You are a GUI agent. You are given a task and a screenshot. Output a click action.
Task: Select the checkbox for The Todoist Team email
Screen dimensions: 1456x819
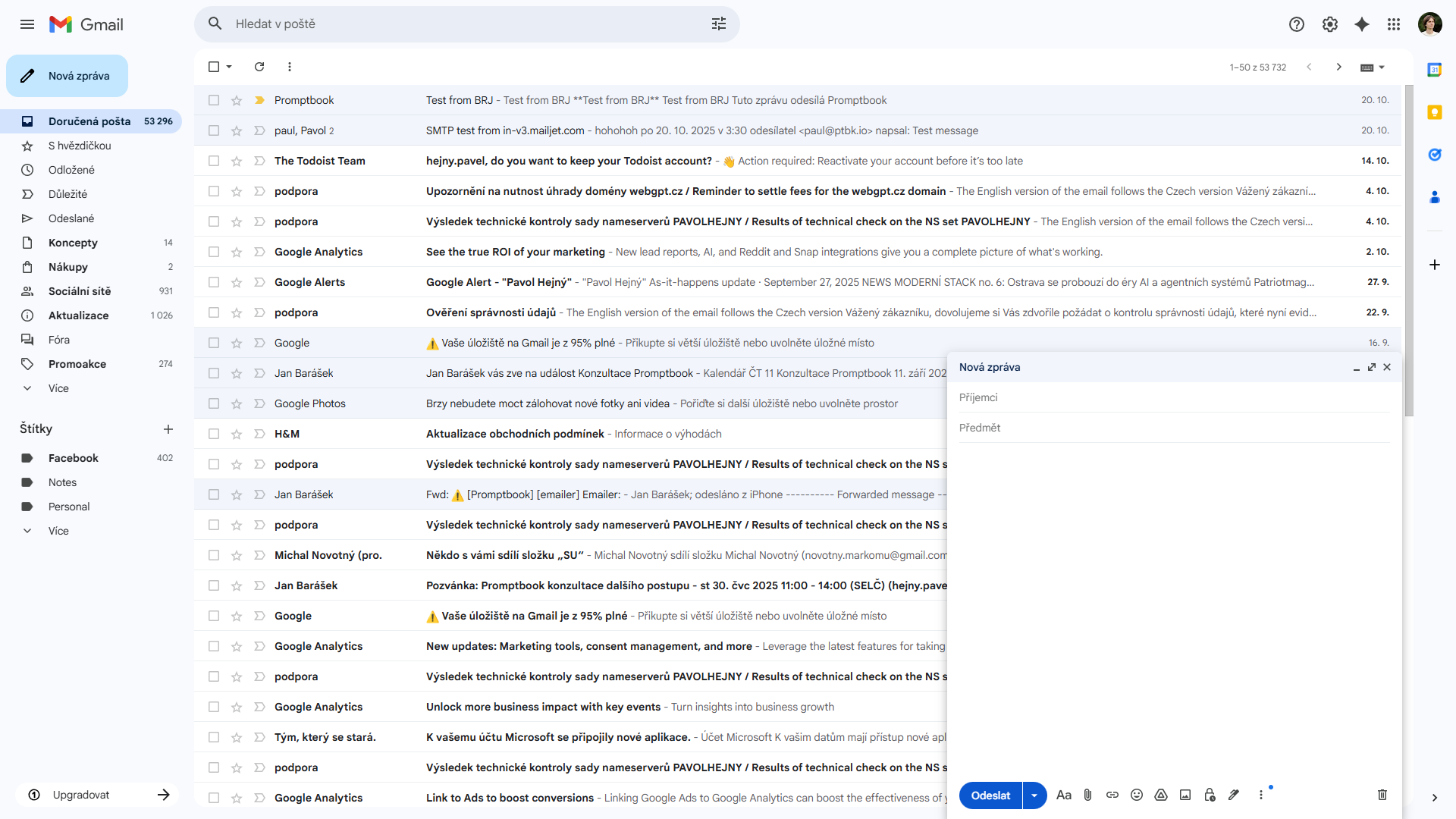pyautogui.click(x=214, y=161)
